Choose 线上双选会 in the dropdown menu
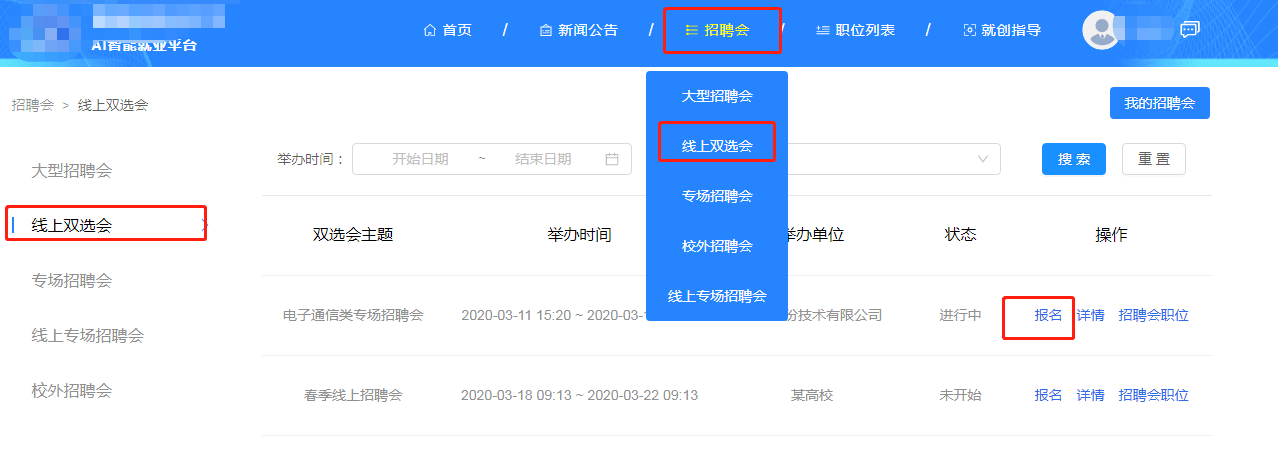This screenshot has width=1278, height=462. pyautogui.click(x=716, y=146)
